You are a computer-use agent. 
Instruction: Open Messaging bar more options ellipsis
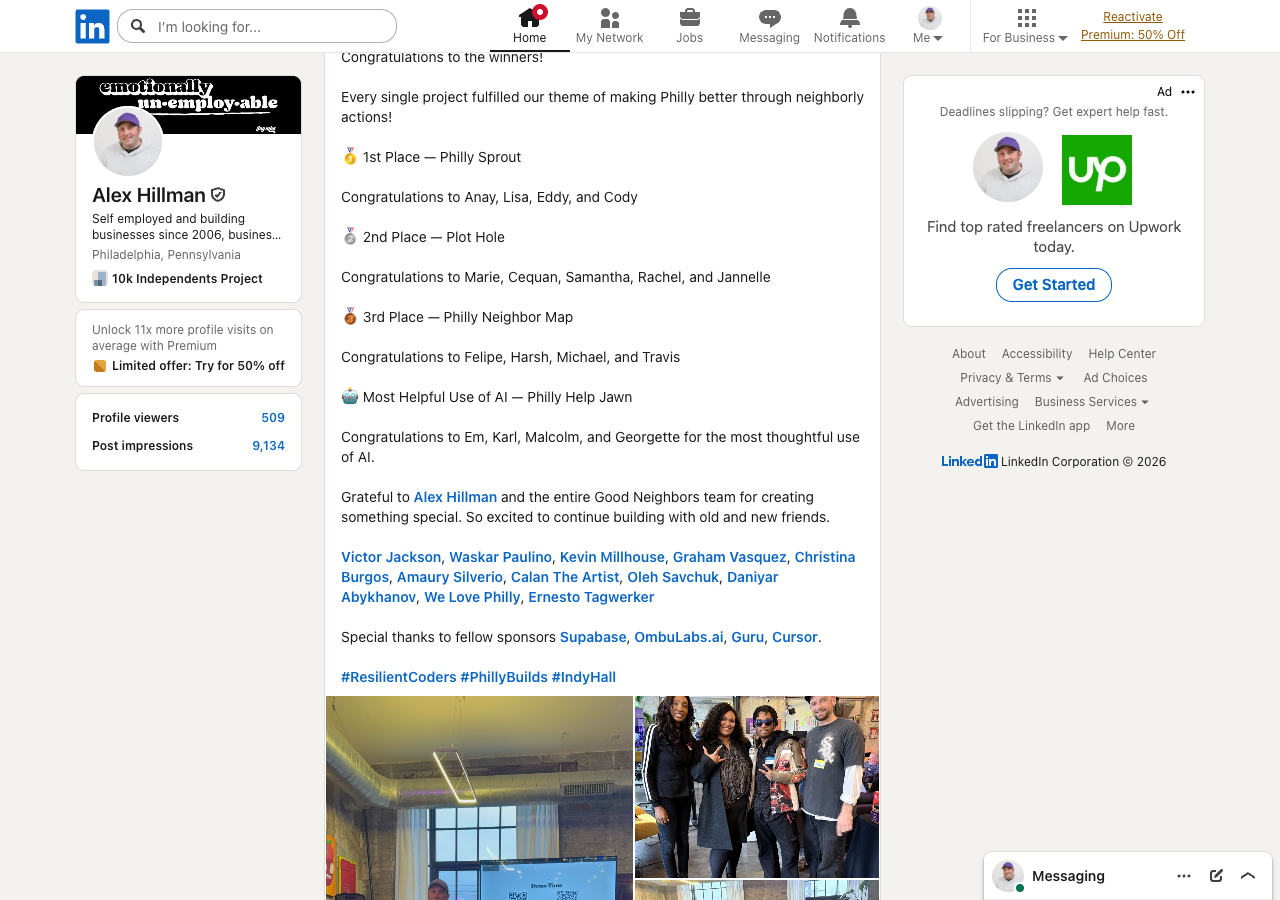(1184, 876)
